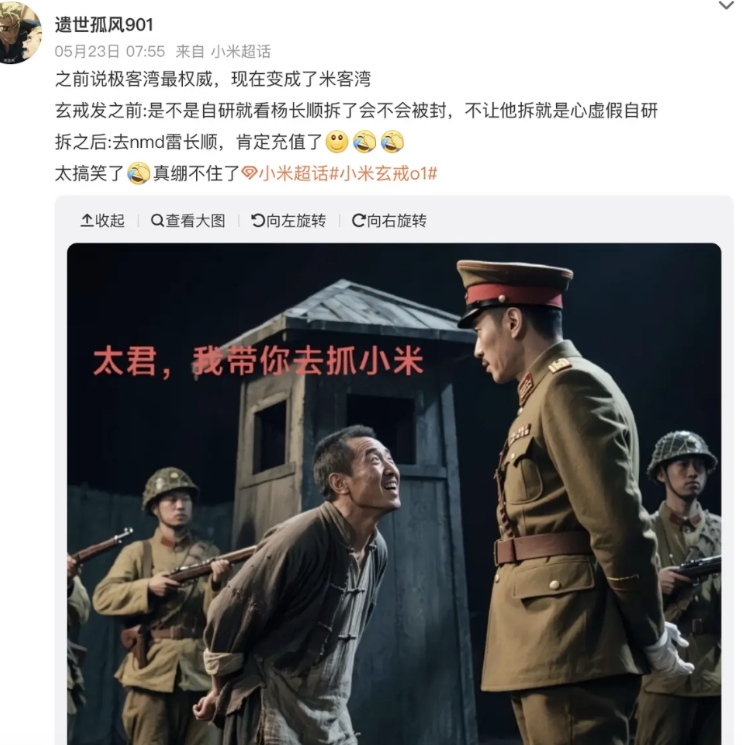Click the upward arrow collapse icon

(x=86, y=220)
